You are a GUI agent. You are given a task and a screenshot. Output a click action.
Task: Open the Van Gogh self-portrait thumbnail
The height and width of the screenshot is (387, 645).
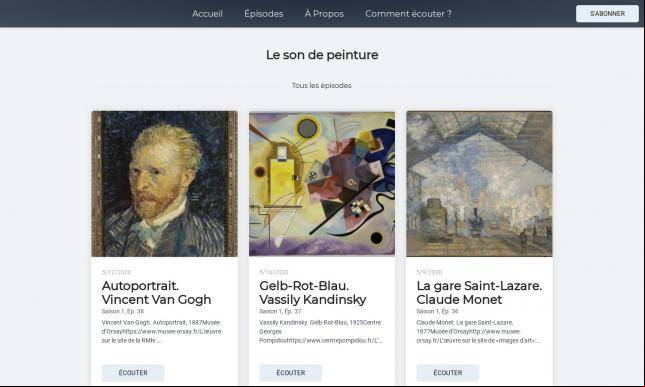[165, 184]
